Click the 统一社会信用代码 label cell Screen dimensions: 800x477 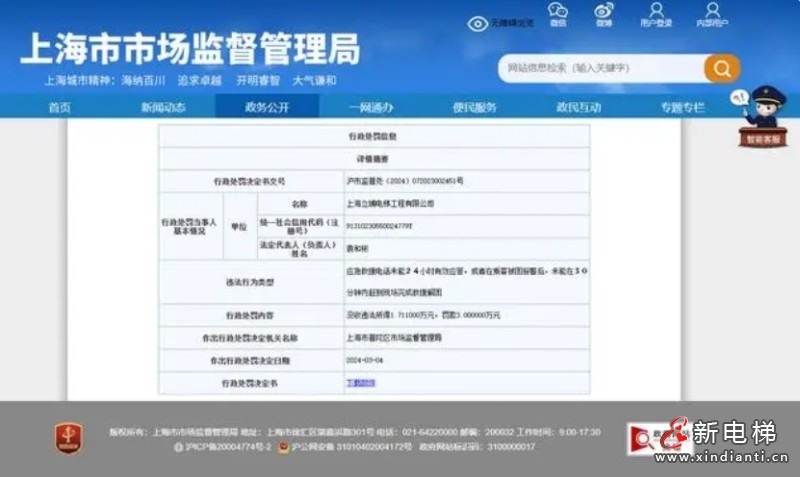coord(299,227)
